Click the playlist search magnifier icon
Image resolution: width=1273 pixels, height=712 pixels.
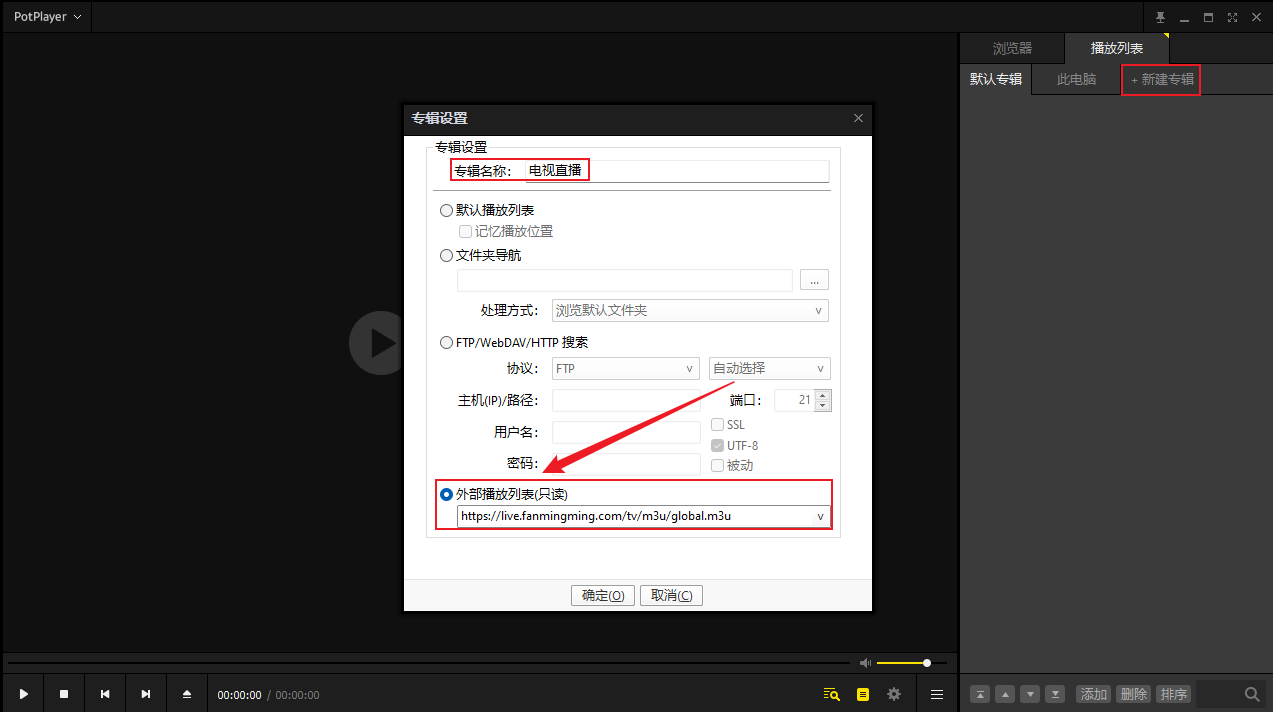[1252, 694]
